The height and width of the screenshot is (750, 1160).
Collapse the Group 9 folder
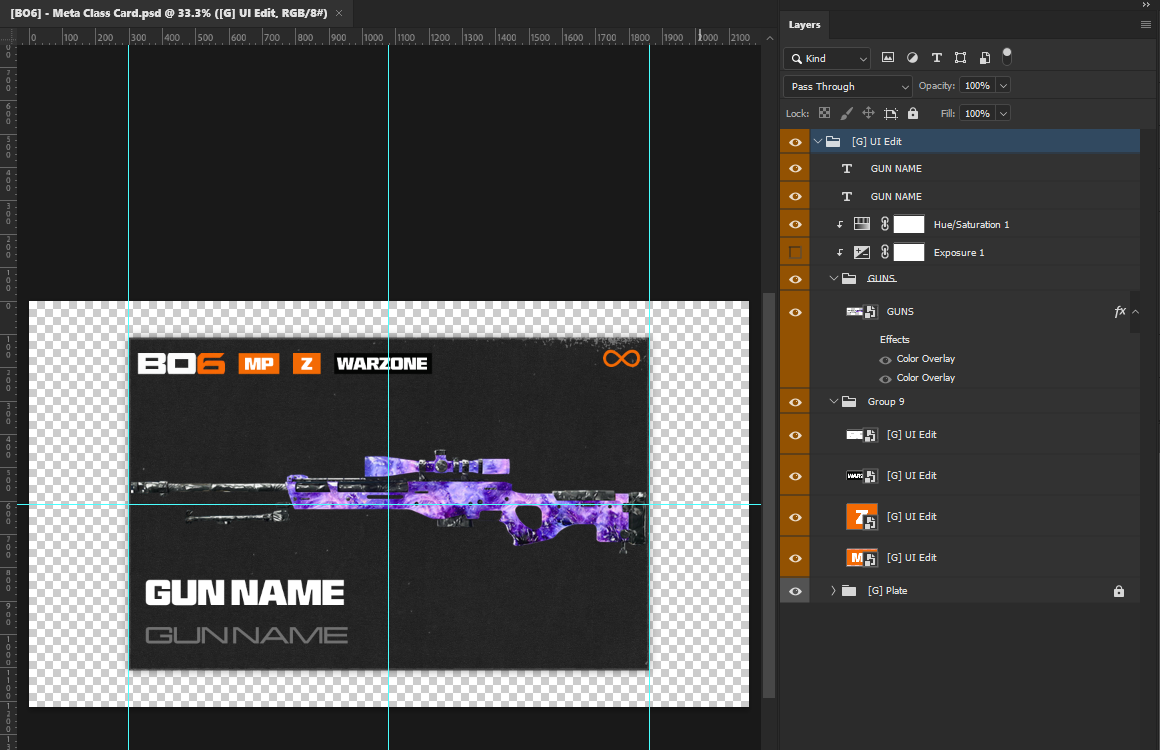[x=833, y=402]
